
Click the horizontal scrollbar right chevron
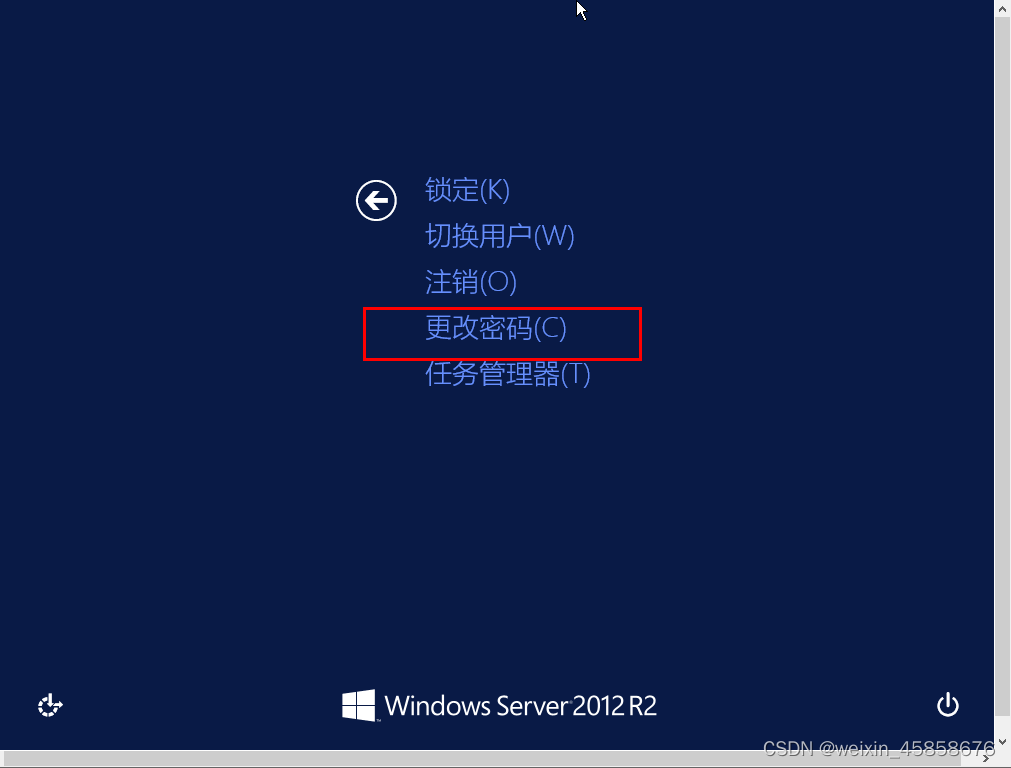pos(986,759)
